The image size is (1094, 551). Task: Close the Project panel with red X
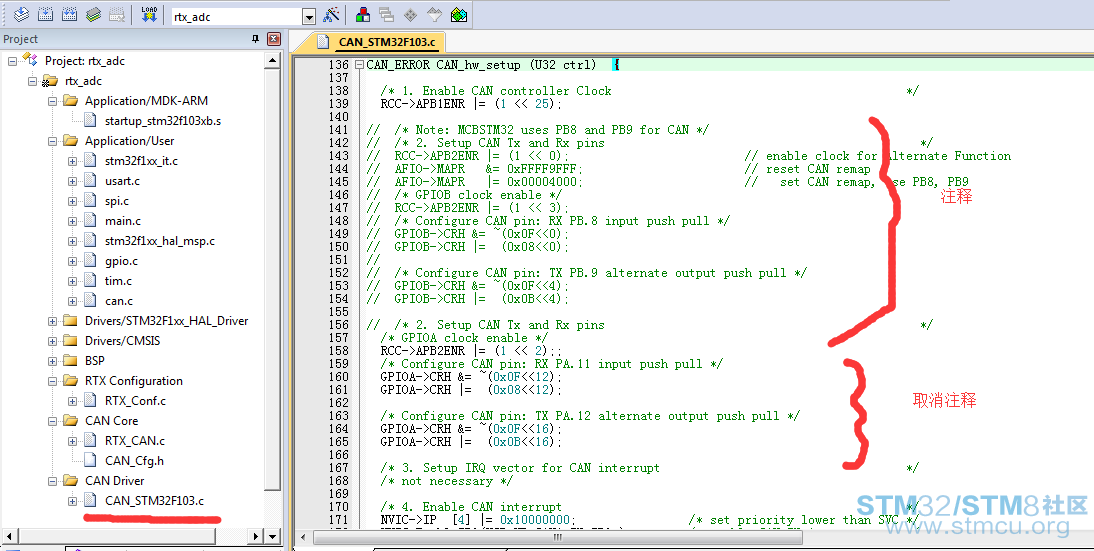click(x=274, y=39)
